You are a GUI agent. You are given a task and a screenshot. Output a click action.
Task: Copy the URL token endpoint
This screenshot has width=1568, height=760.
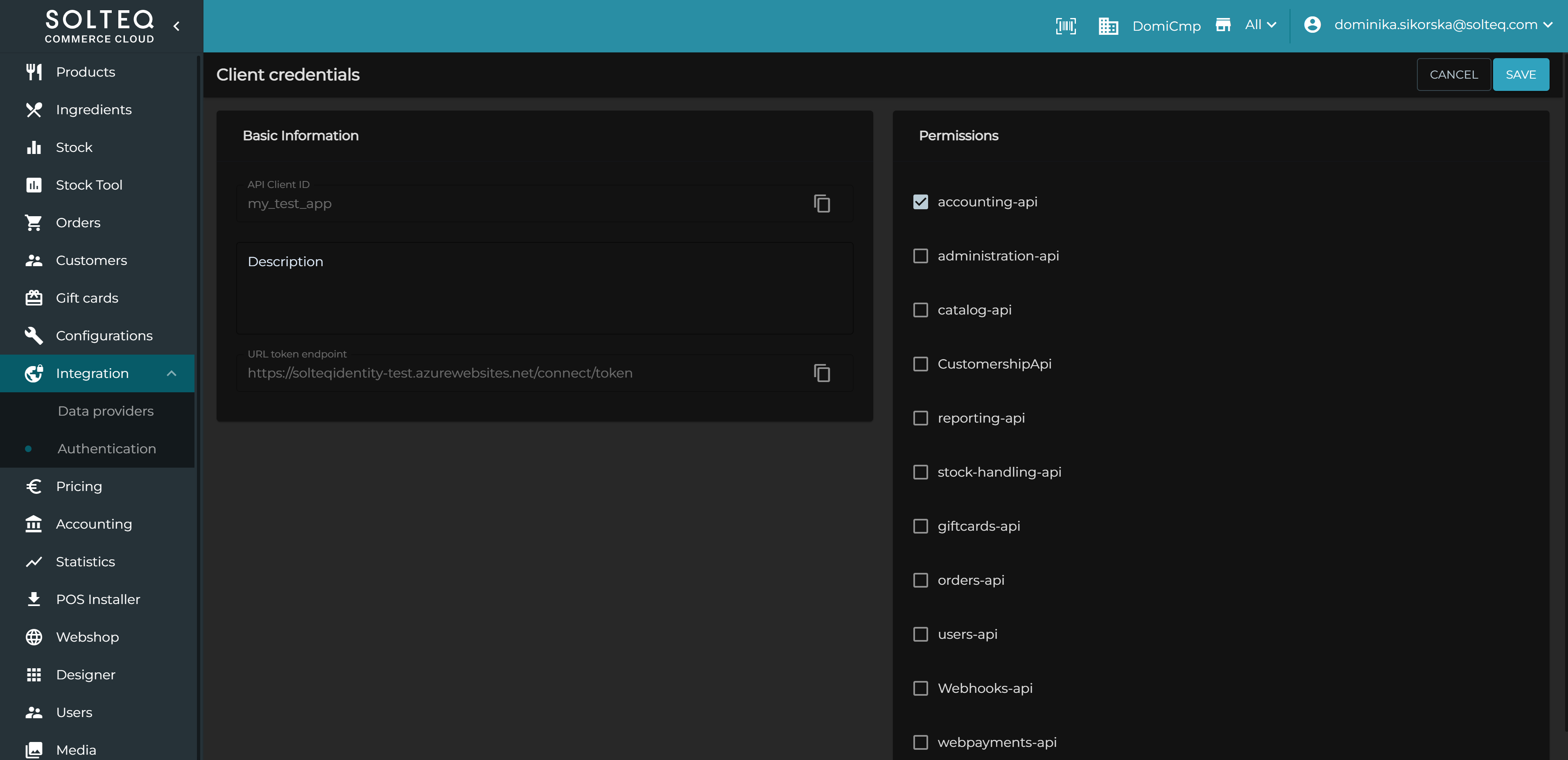click(822, 373)
